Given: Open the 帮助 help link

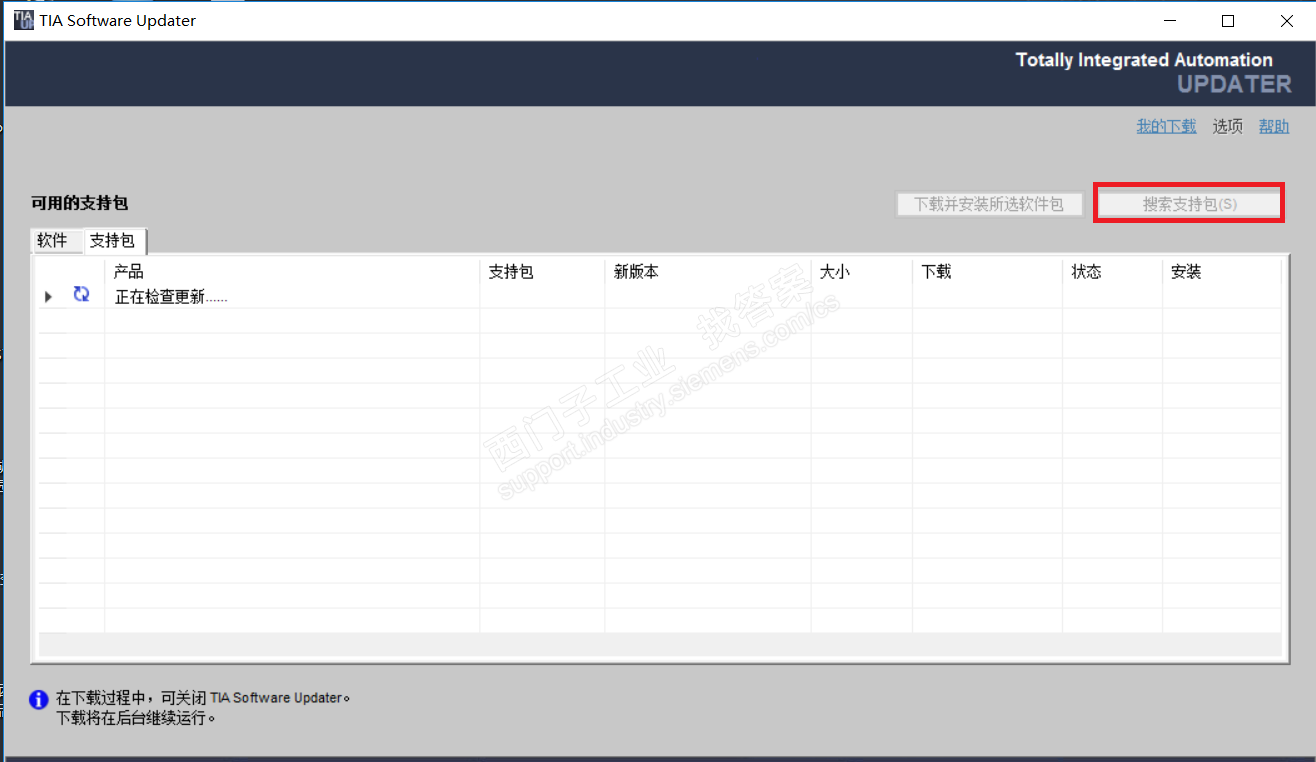Looking at the screenshot, I should click(1274, 126).
